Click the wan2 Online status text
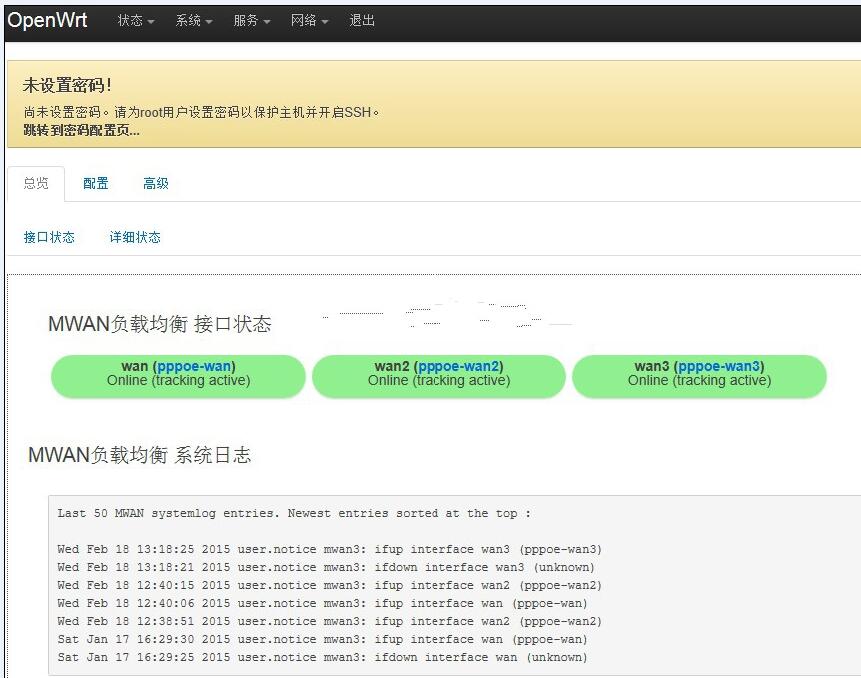Image resolution: width=861 pixels, height=678 pixels. point(439,381)
